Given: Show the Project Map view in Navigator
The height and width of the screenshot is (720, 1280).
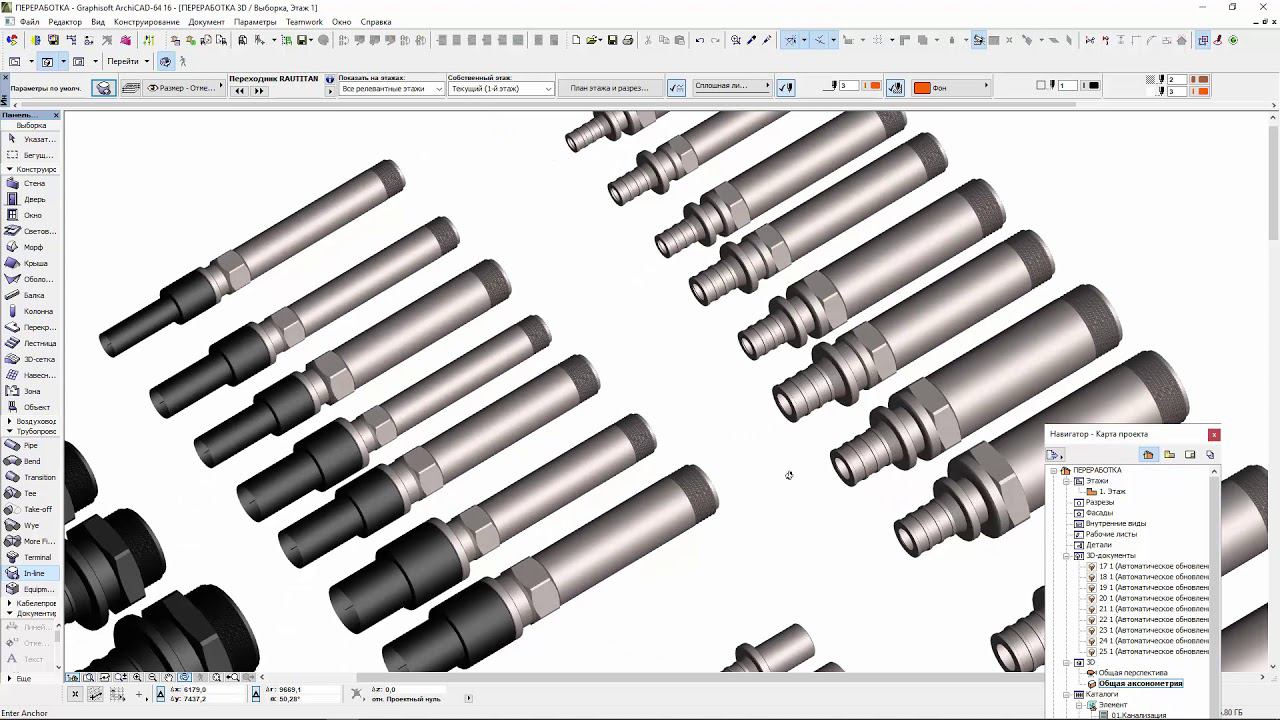Looking at the screenshot, I should coord(1148,454).
